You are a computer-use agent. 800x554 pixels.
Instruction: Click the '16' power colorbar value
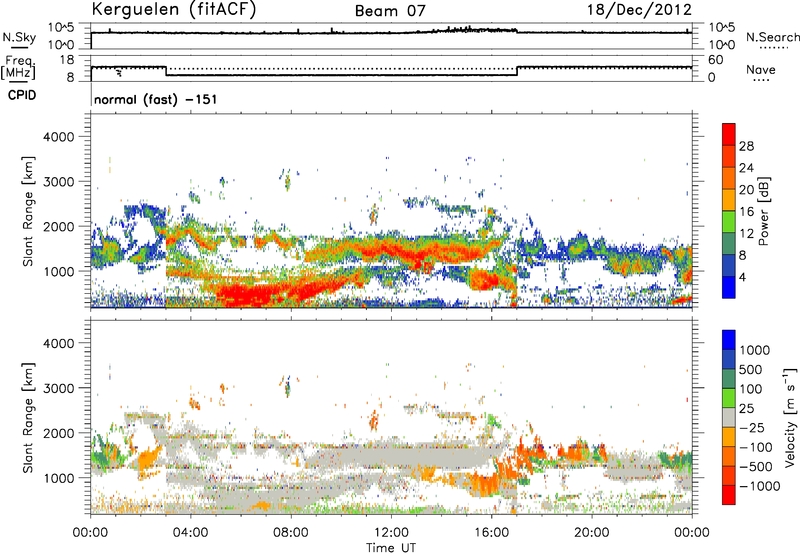point(746,212)
